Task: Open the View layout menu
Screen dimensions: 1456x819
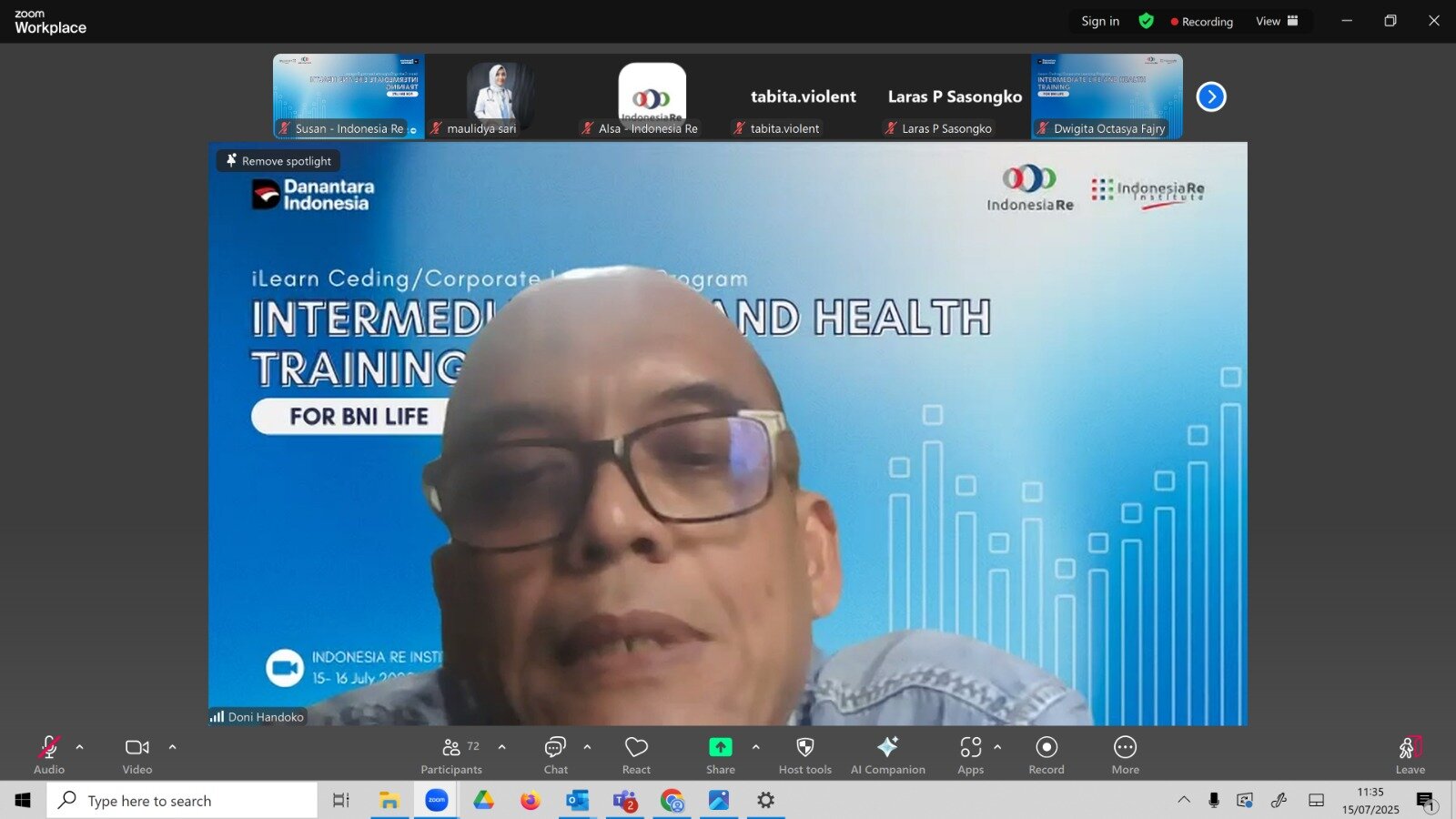Action: point(1278,21)
